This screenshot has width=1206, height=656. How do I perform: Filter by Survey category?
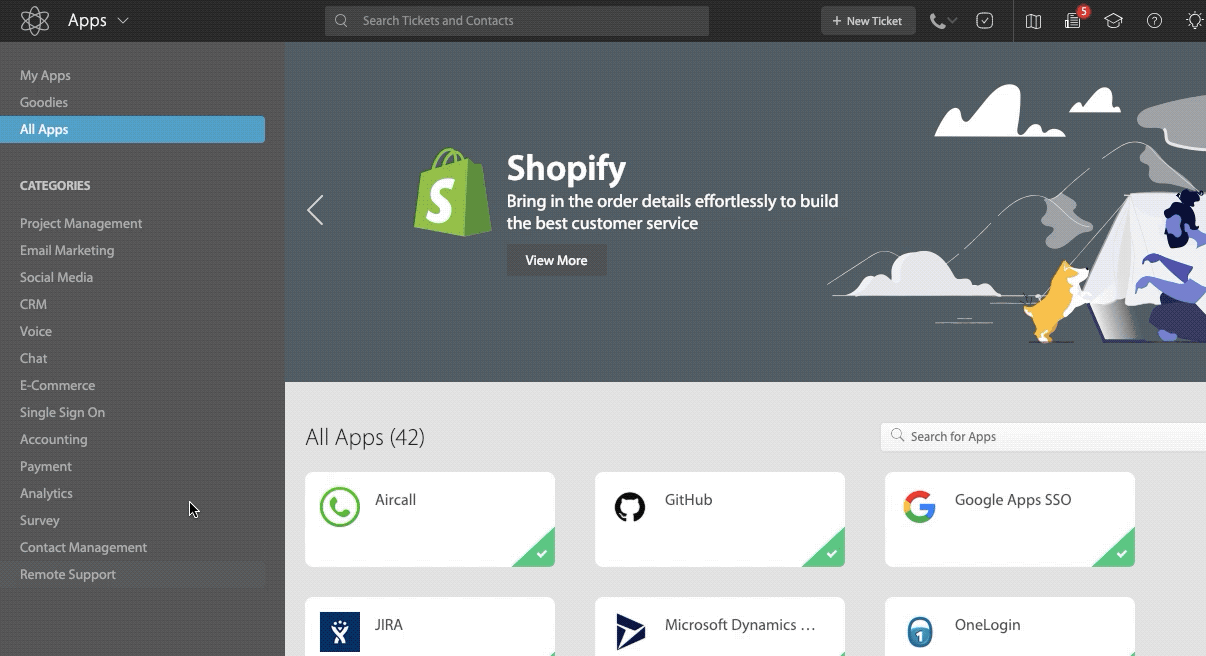40,520
